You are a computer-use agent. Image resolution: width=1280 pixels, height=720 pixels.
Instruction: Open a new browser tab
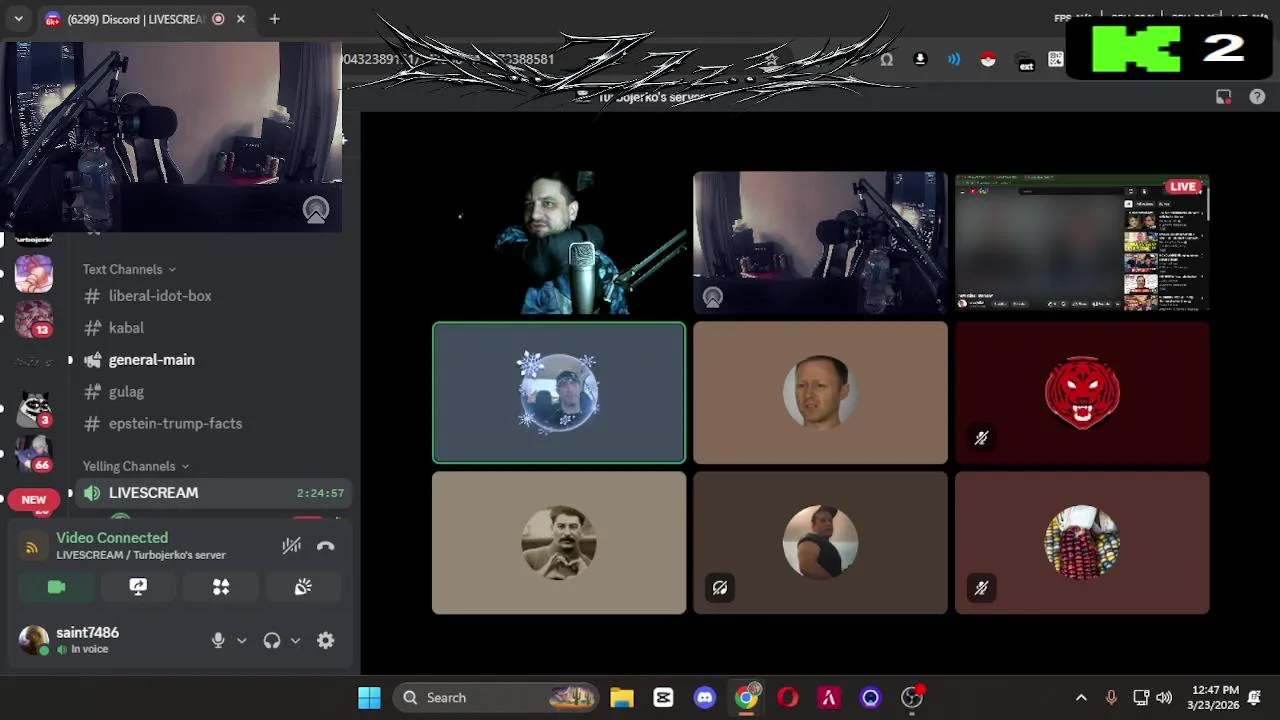click(274, 19)
